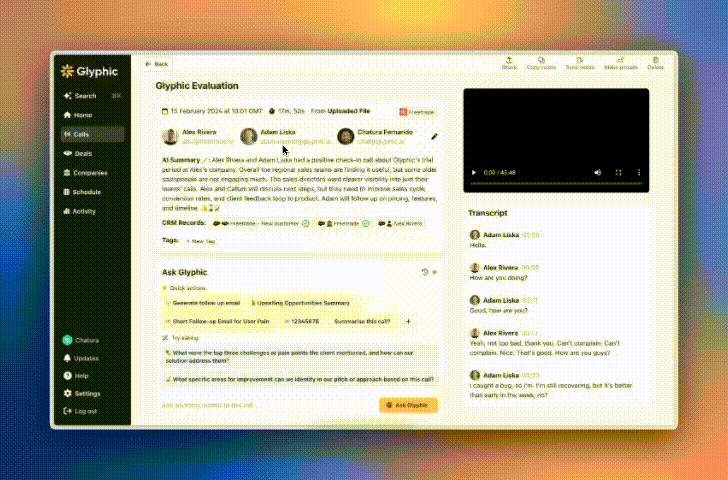The height and width of the screenshot is (480, 728).
Task: Run Summarise this call? quick action
Action: [x=362, y=321]
